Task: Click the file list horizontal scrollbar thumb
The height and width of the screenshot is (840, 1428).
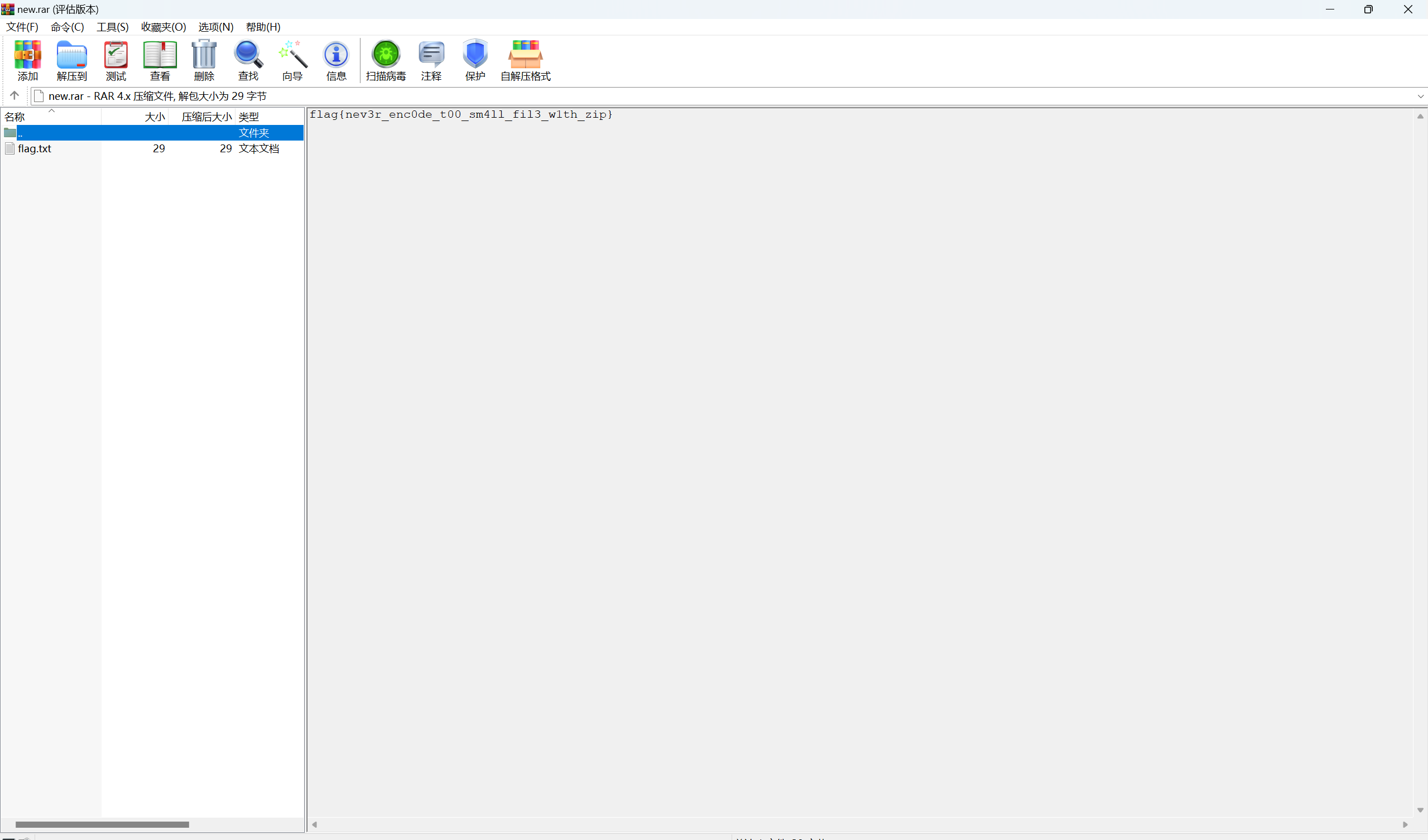Action: [x=102, y=824]
